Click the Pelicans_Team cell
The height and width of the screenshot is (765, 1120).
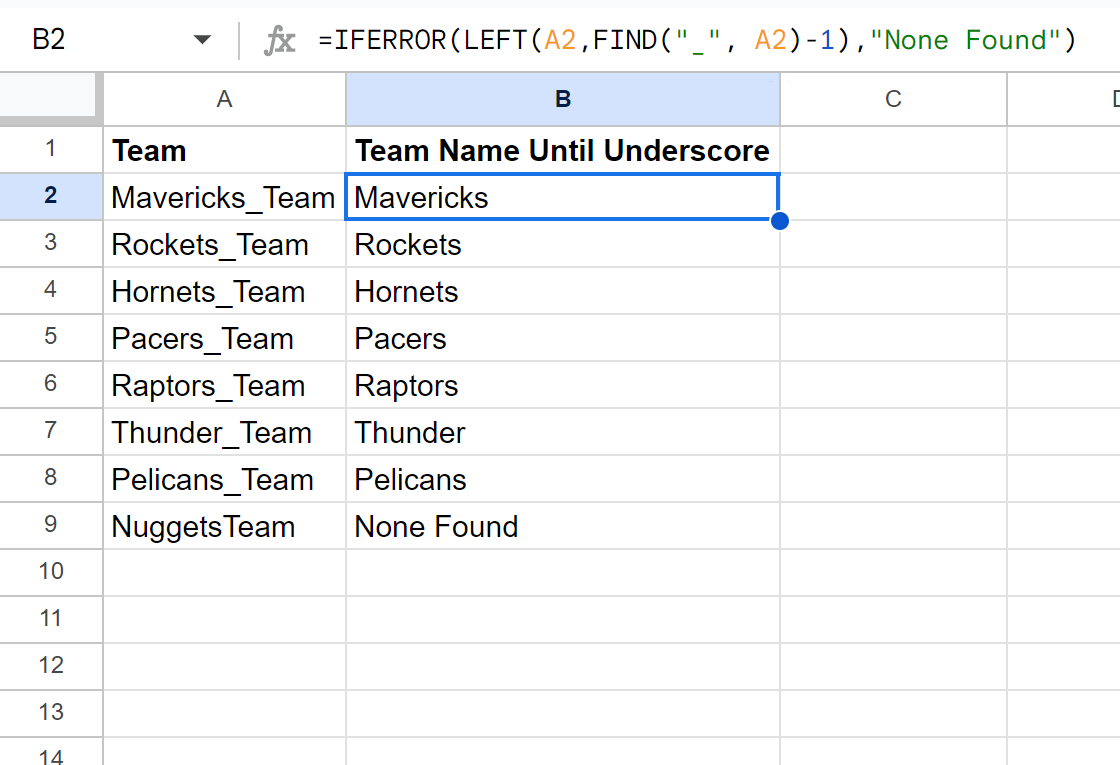click(x=223, y=480)
